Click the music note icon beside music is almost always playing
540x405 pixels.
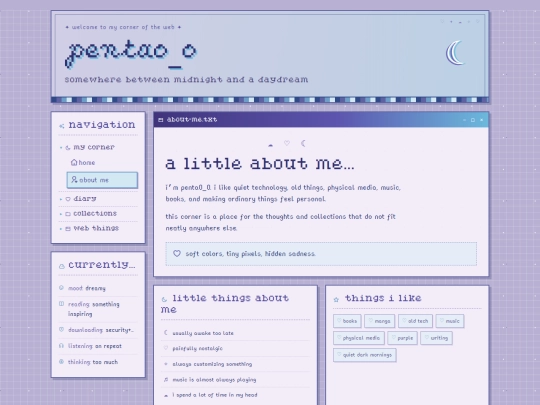(166, 380)
